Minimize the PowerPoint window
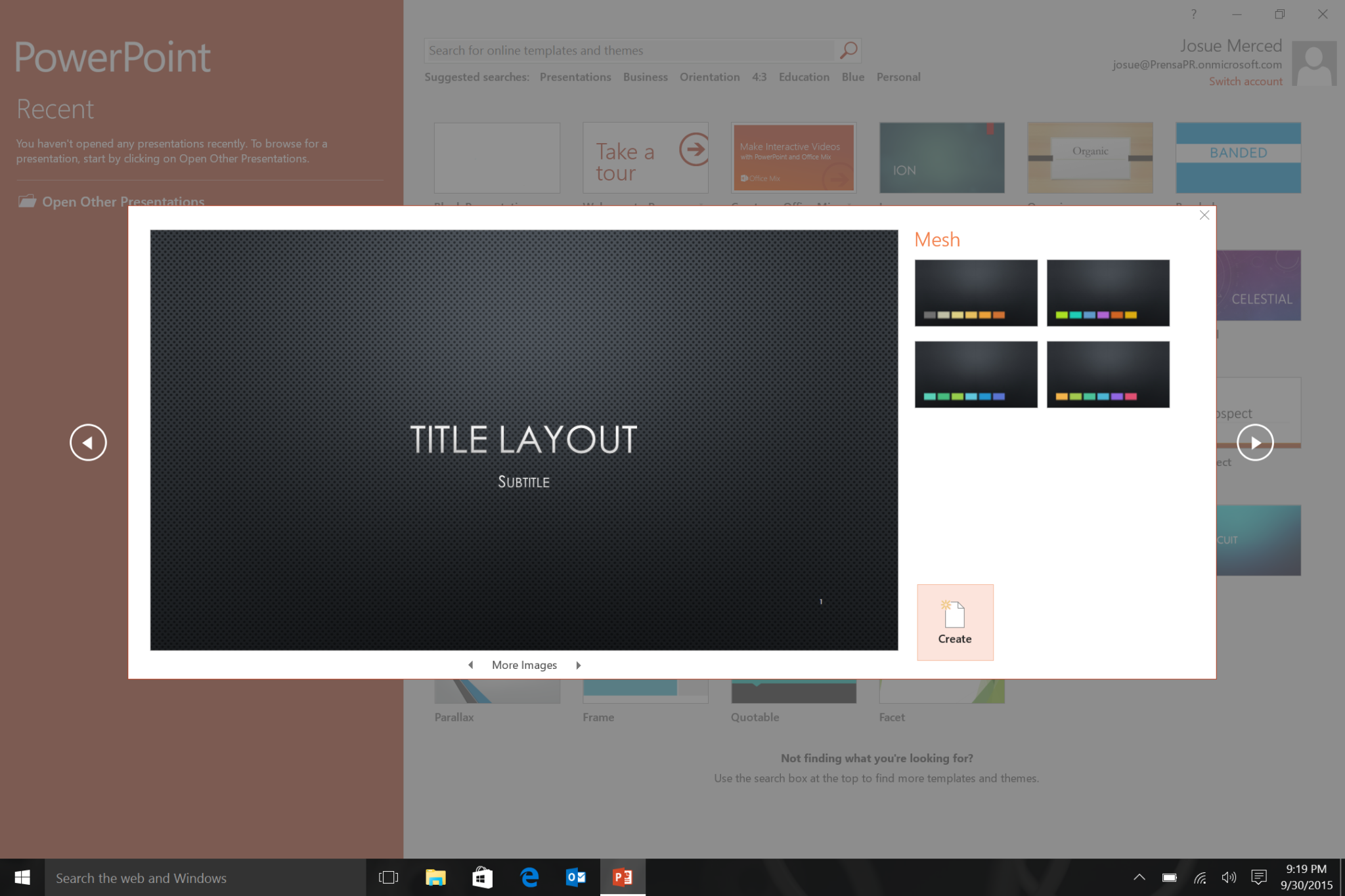This screenshot has width=1345, height=896. (x=1237, y=14)
